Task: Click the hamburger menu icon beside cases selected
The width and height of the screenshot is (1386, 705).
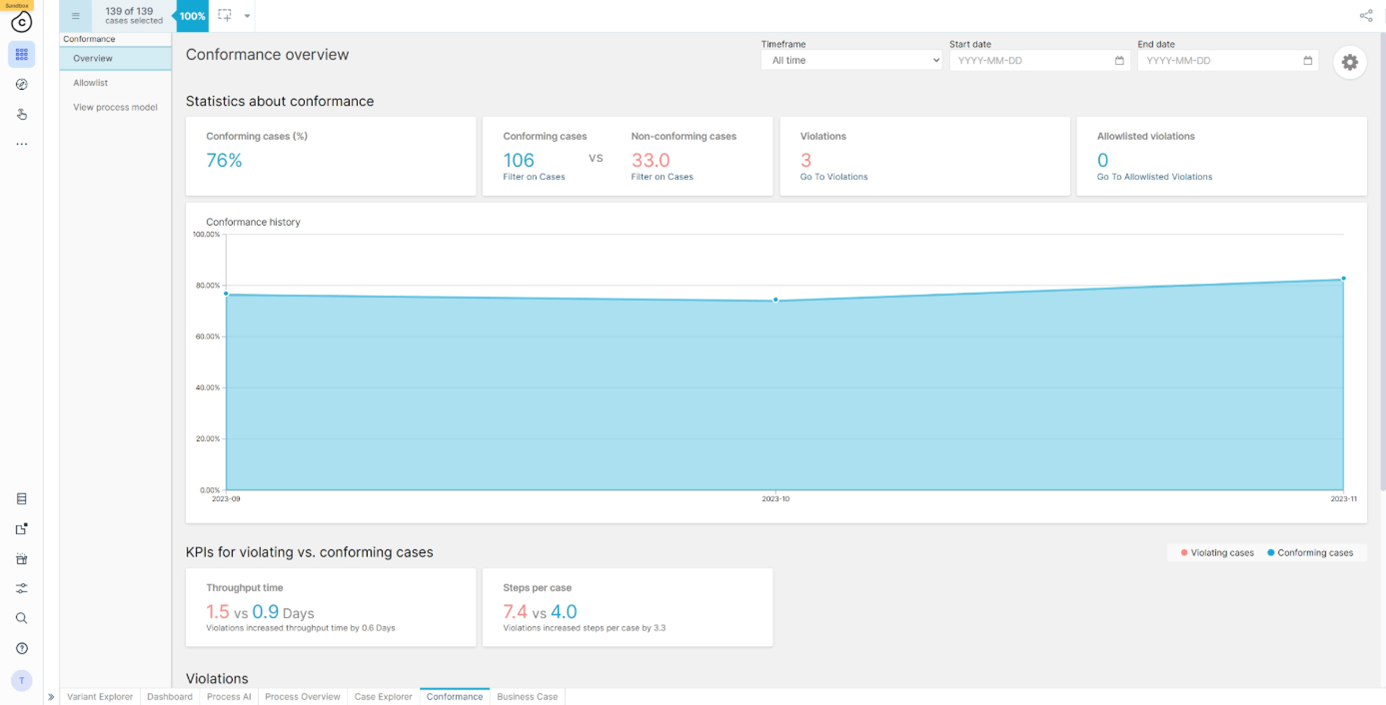Action: point(76,16)
